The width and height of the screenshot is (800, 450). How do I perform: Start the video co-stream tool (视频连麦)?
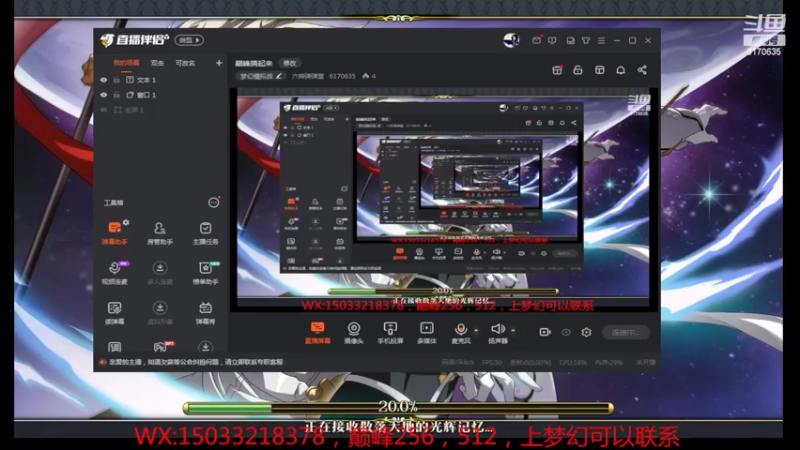(x=115, y=272)
